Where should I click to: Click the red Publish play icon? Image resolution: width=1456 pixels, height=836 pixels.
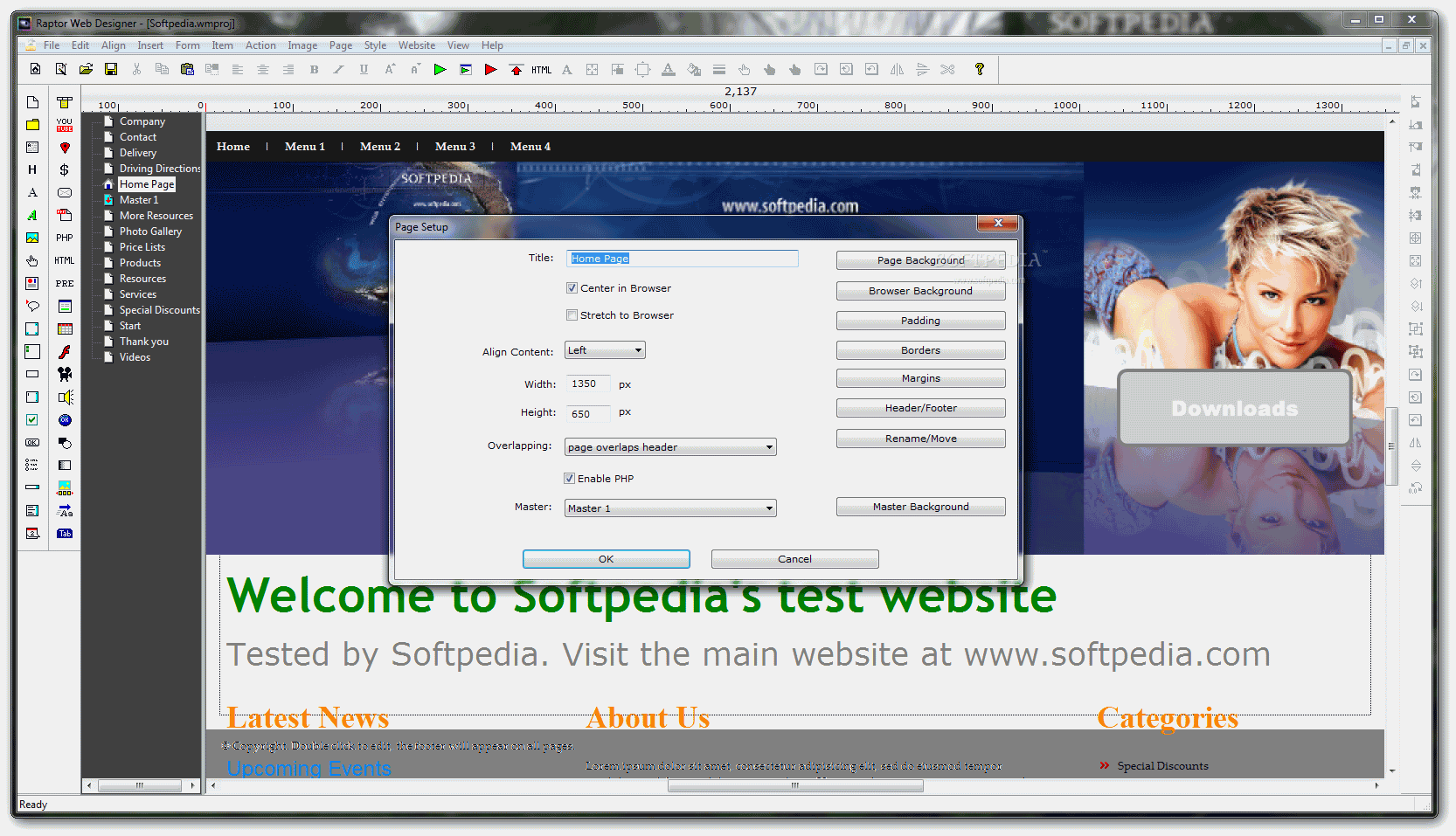[490, 69]
